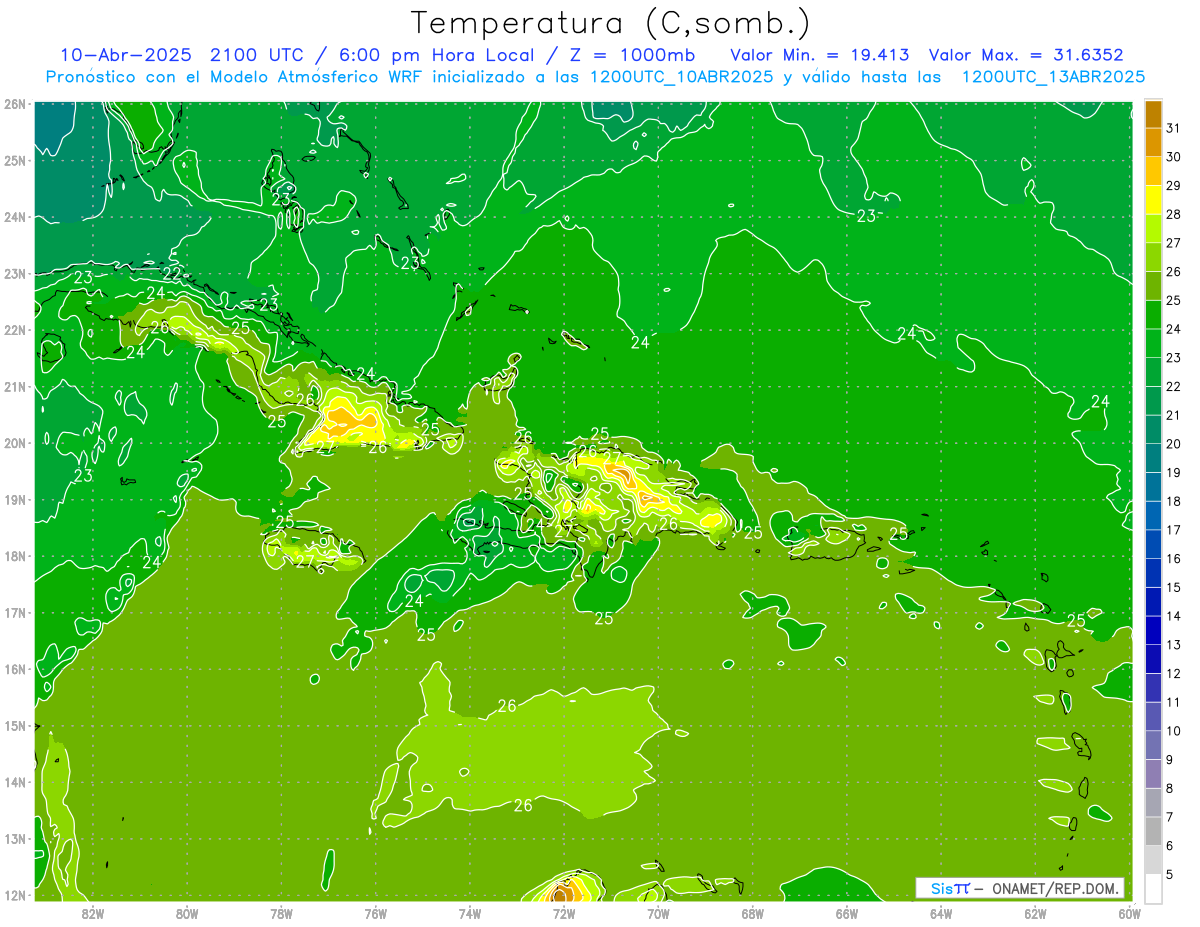Click the latitude axis label "22N"
Image resolution: width=1200 pixels, height=927 pixels.
[x=15, y=330]
